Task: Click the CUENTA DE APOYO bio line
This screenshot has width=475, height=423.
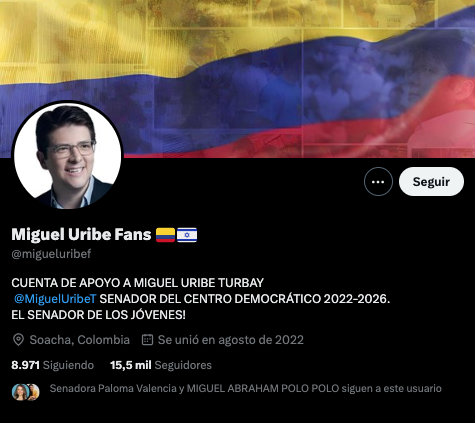Action: point(137,283)
